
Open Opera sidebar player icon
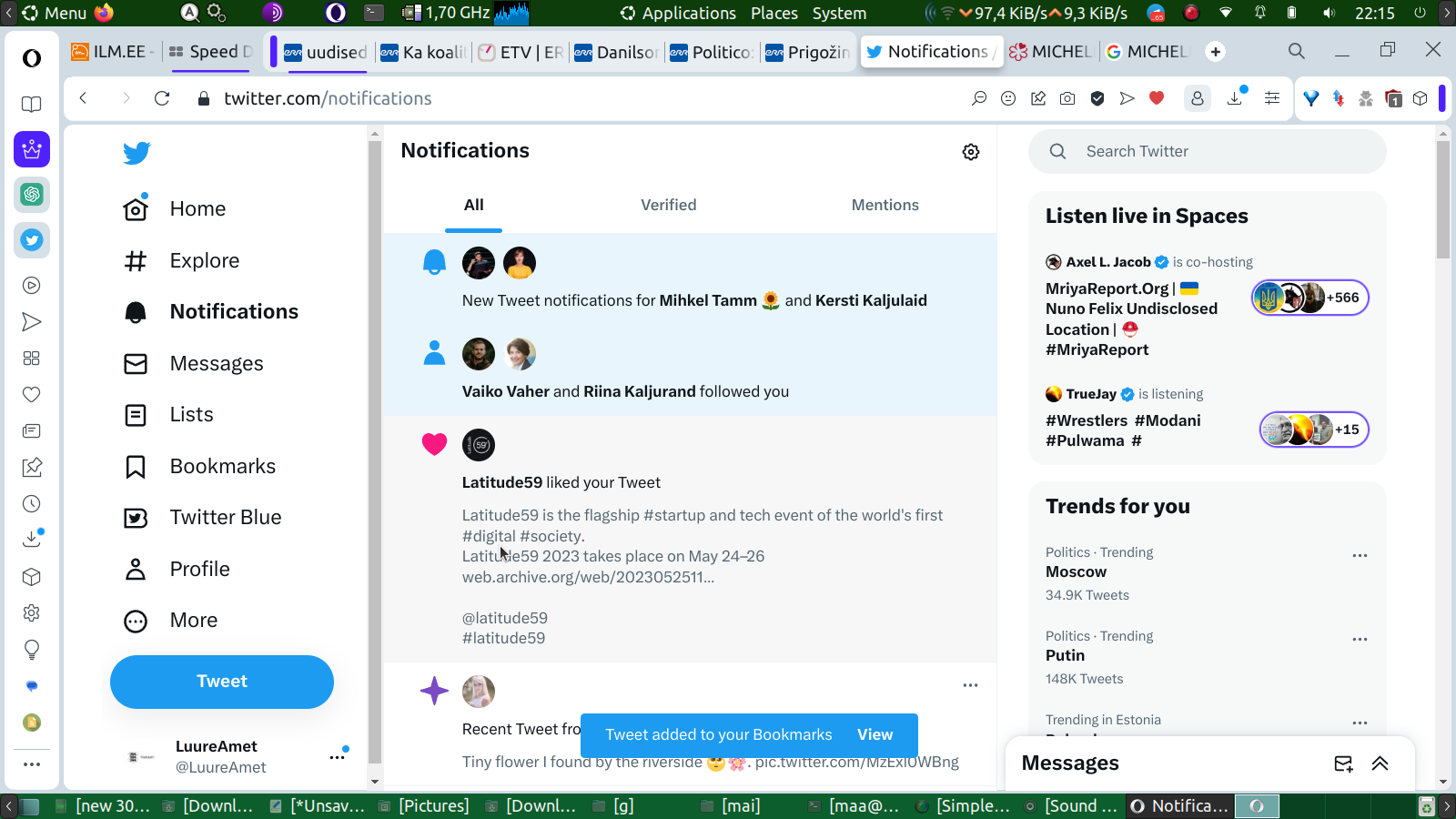click(x=32, y=286)
